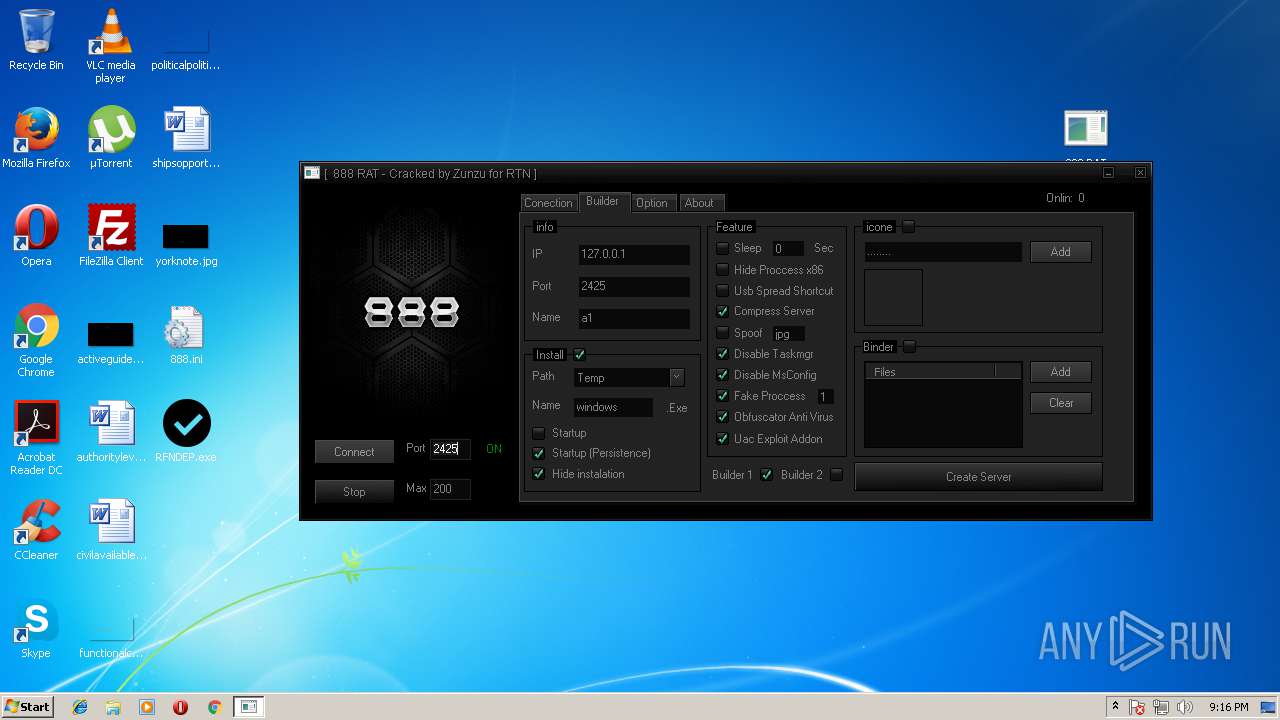Click the Stop button
This screenshot has height=720, width=1280.
354,492
